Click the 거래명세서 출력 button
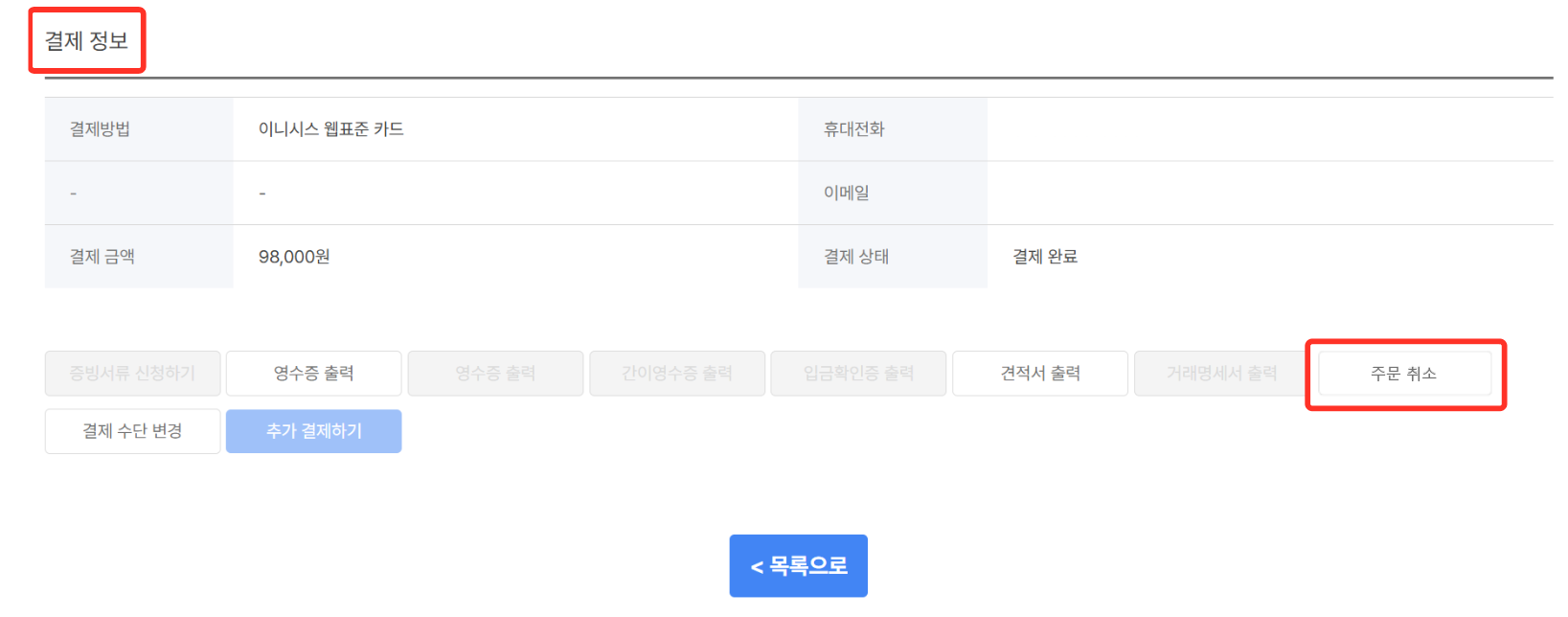The width and height of the screenshot is (1568, 617). (x=1222, y=374)
